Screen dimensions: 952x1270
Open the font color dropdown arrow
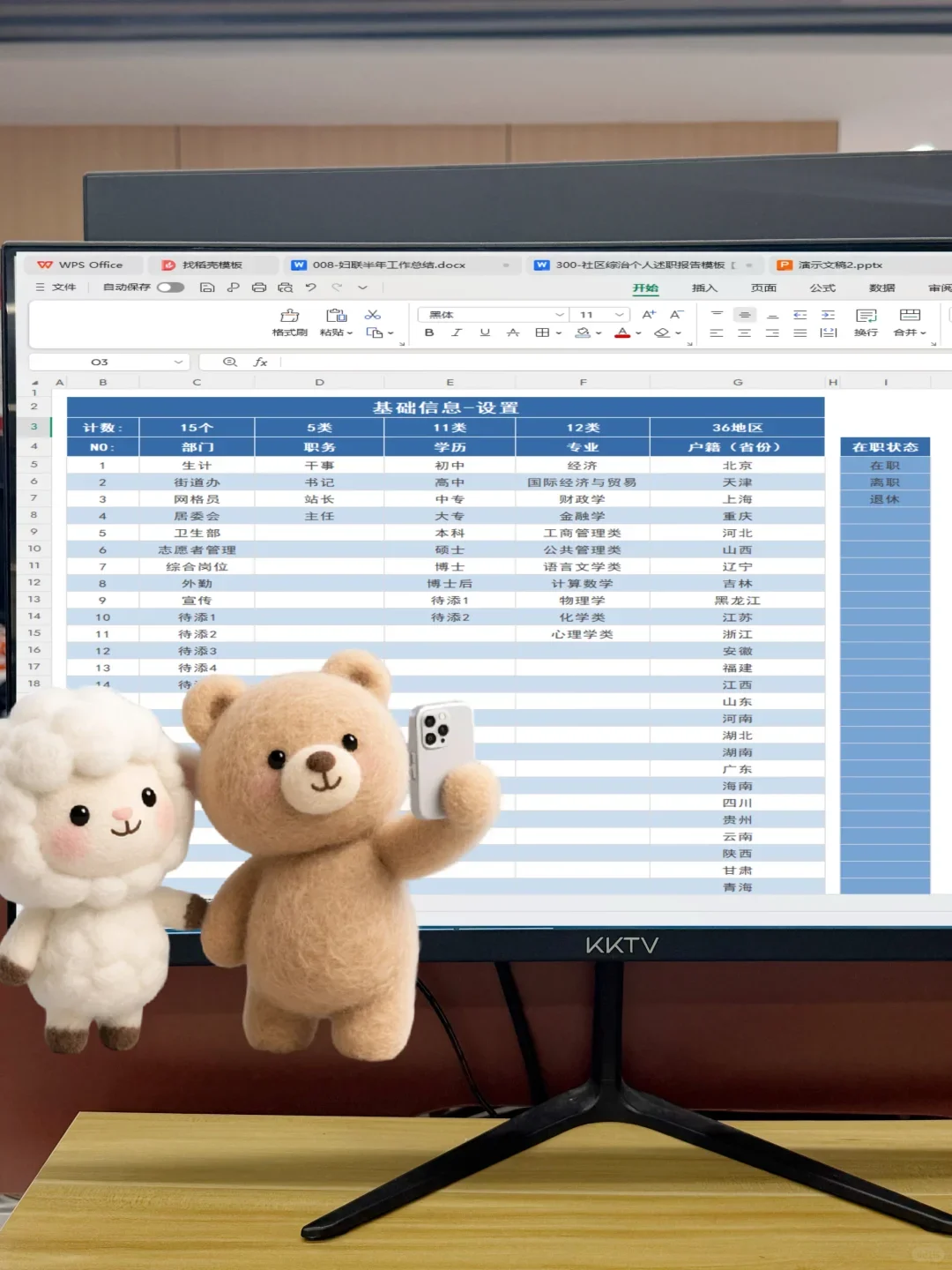point(638,333)
